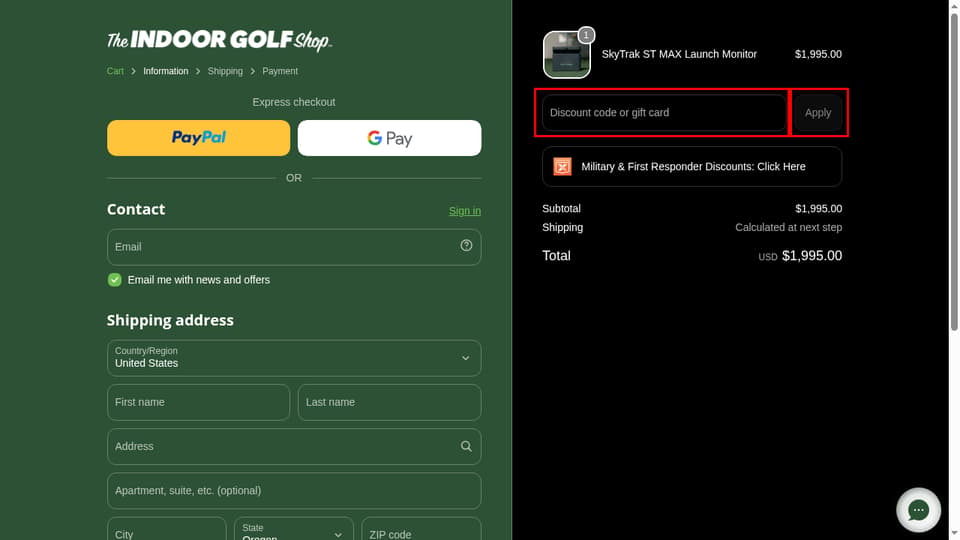This screenshot has height=540, width=960.
Task: Focus the Discount code or gift card field
Action: [x=664, y=113]
